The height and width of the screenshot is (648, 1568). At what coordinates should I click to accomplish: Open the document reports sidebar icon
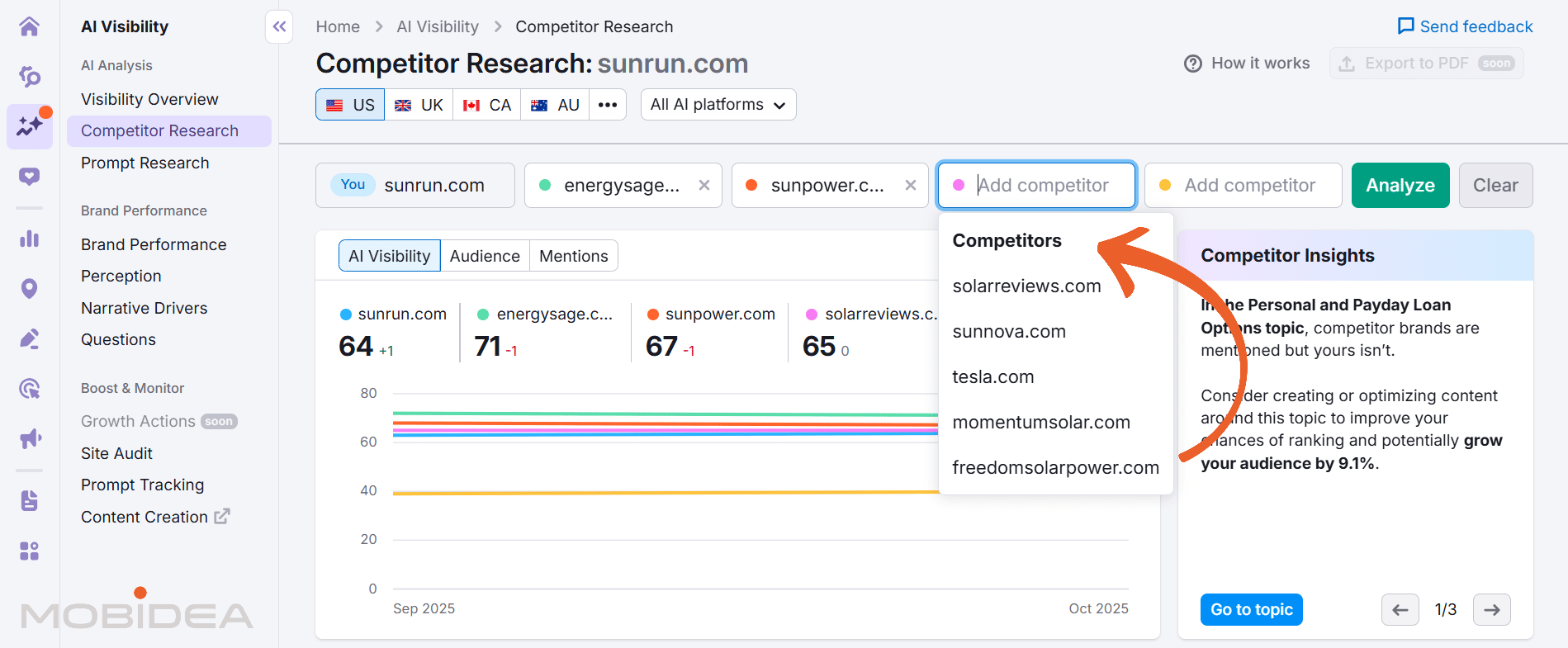(x=30, y=500)
